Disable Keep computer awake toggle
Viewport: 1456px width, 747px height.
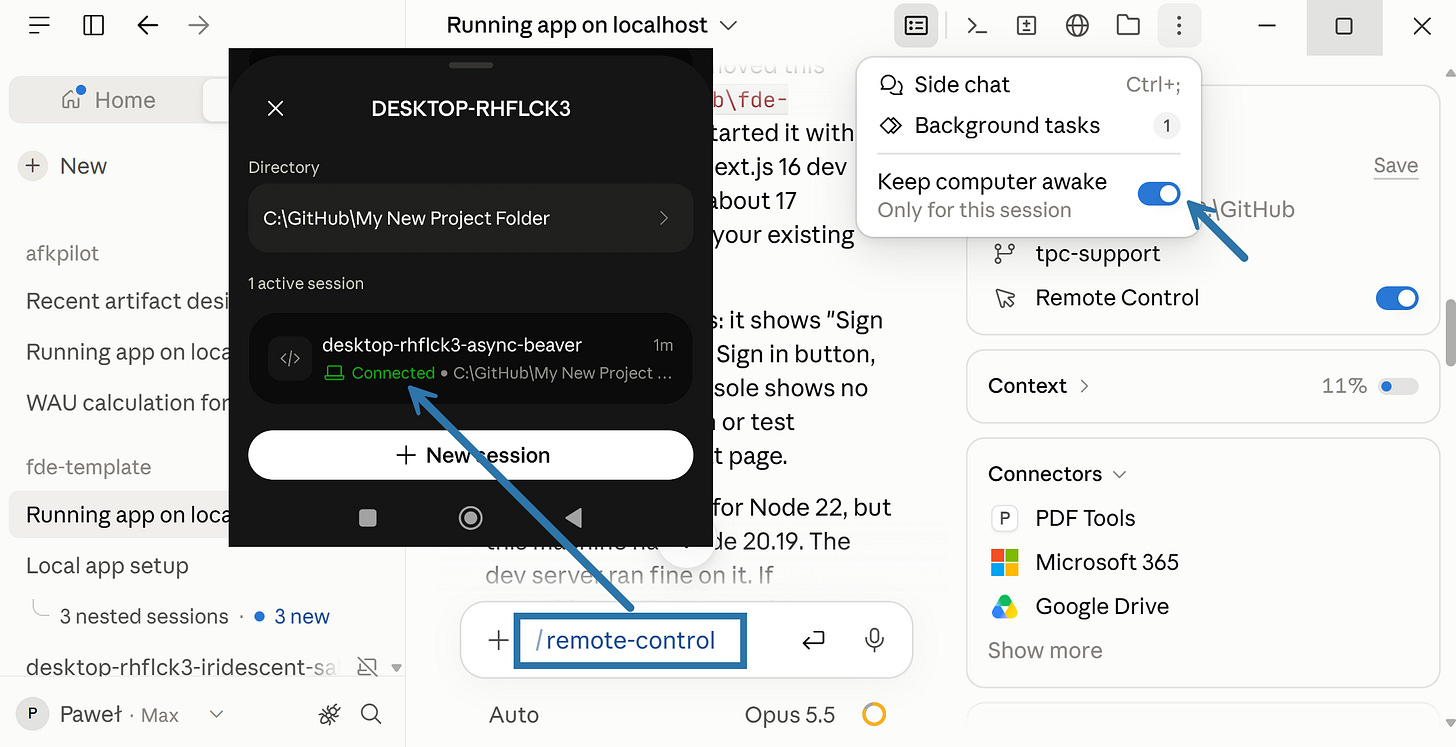1159,194
